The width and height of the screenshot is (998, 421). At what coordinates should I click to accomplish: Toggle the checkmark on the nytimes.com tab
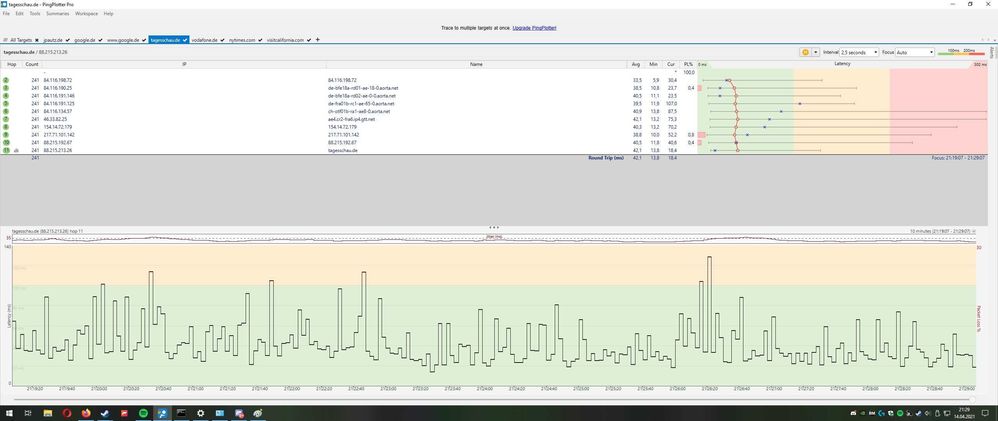260,40
